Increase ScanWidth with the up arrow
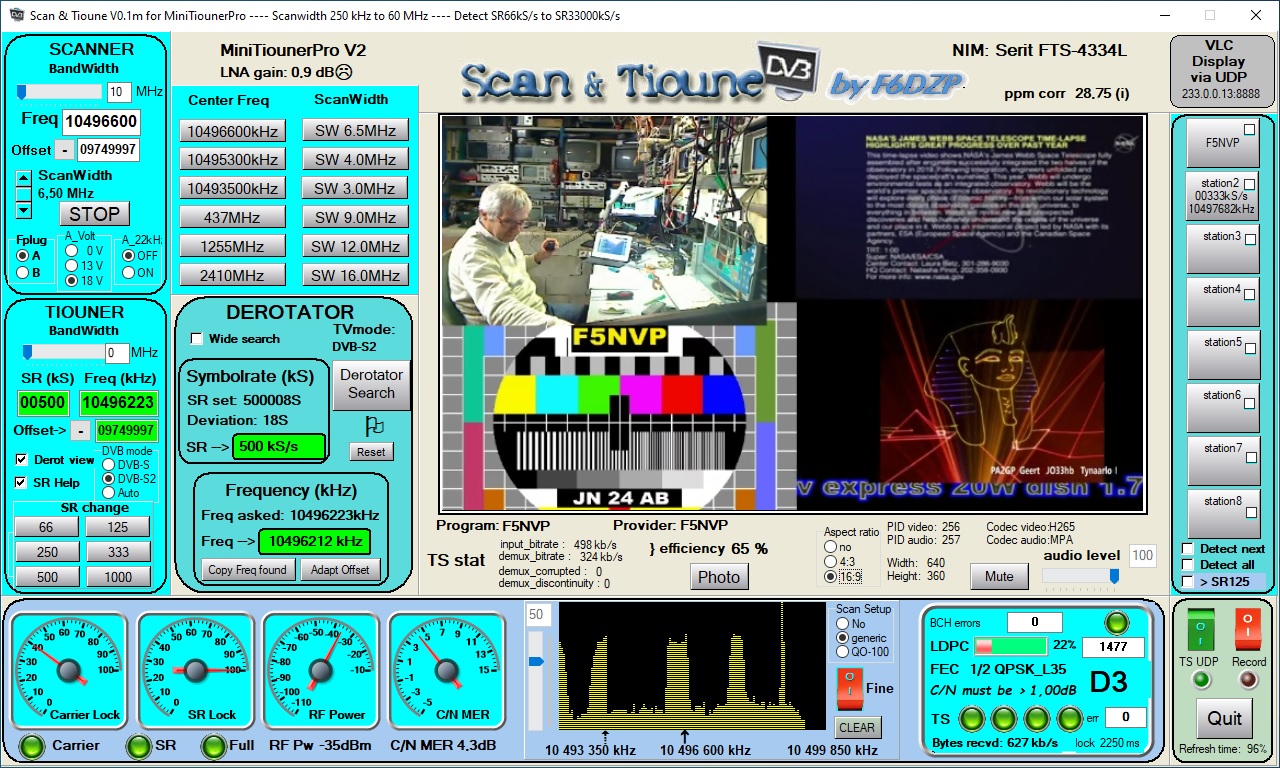The image size is (1280, 768). (x=25, y=179)
